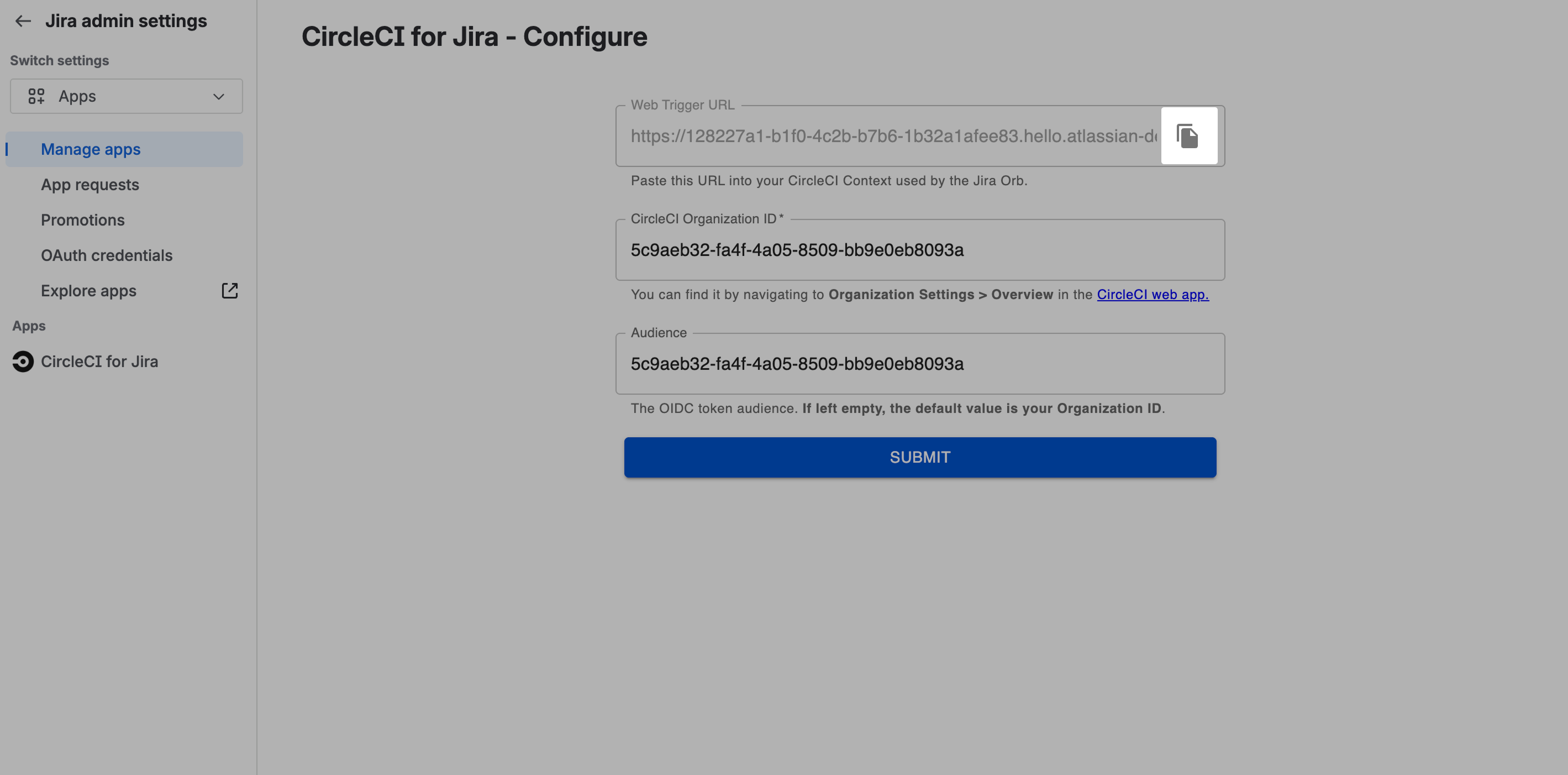The width and height of the screenshot is (1568, 775).
Task: Click the Jira admin settings heading
Action: tap(126, 22)
